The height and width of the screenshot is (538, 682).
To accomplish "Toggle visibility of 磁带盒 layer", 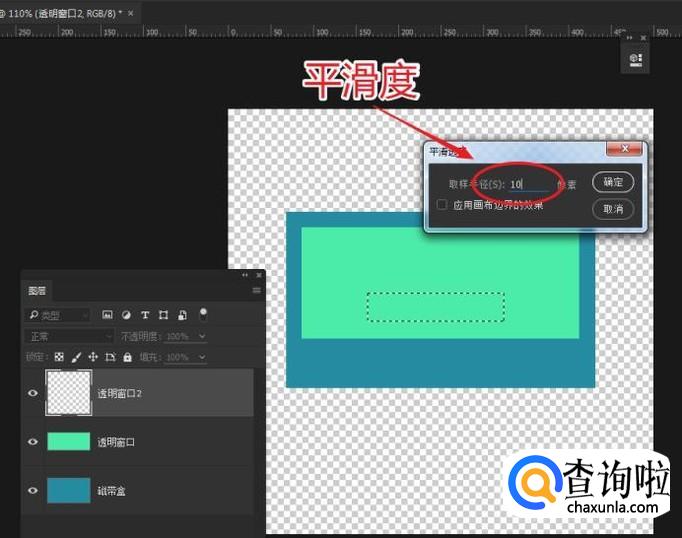I will [33, 490].
